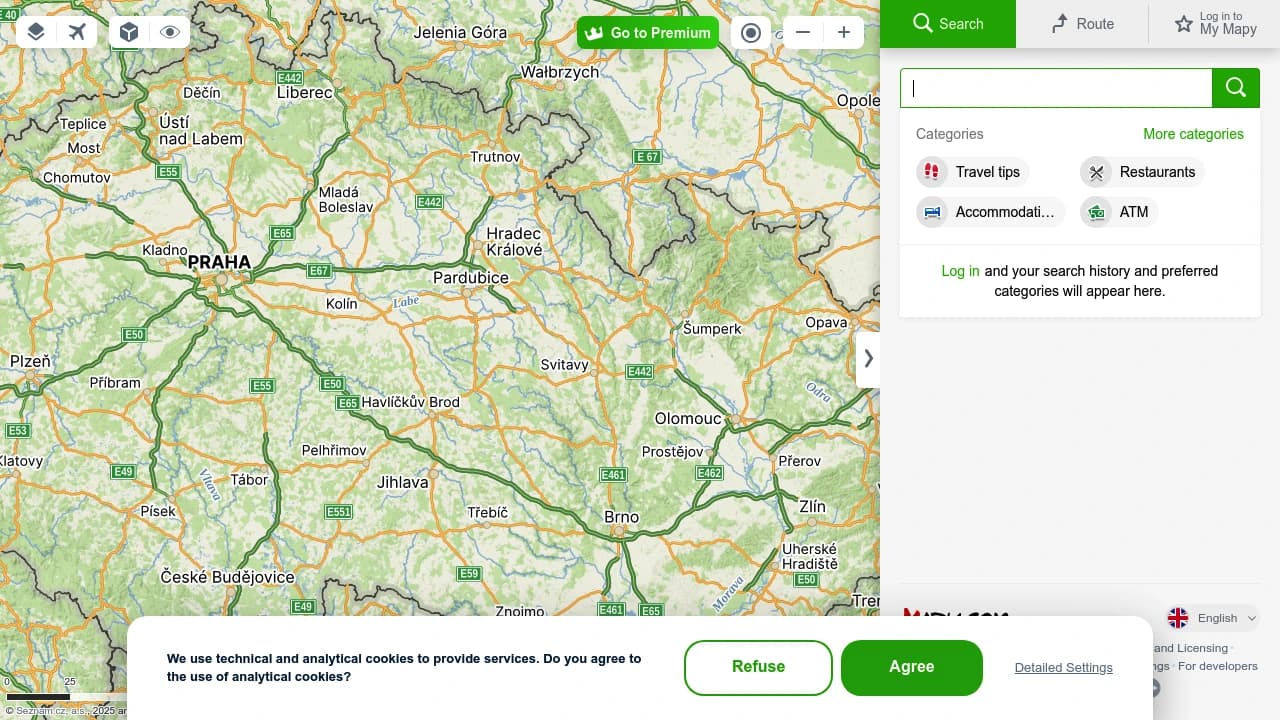1280x720 pixels.
Task: Submit search with the green magnifier button
Action: [x=1236, y=88]
